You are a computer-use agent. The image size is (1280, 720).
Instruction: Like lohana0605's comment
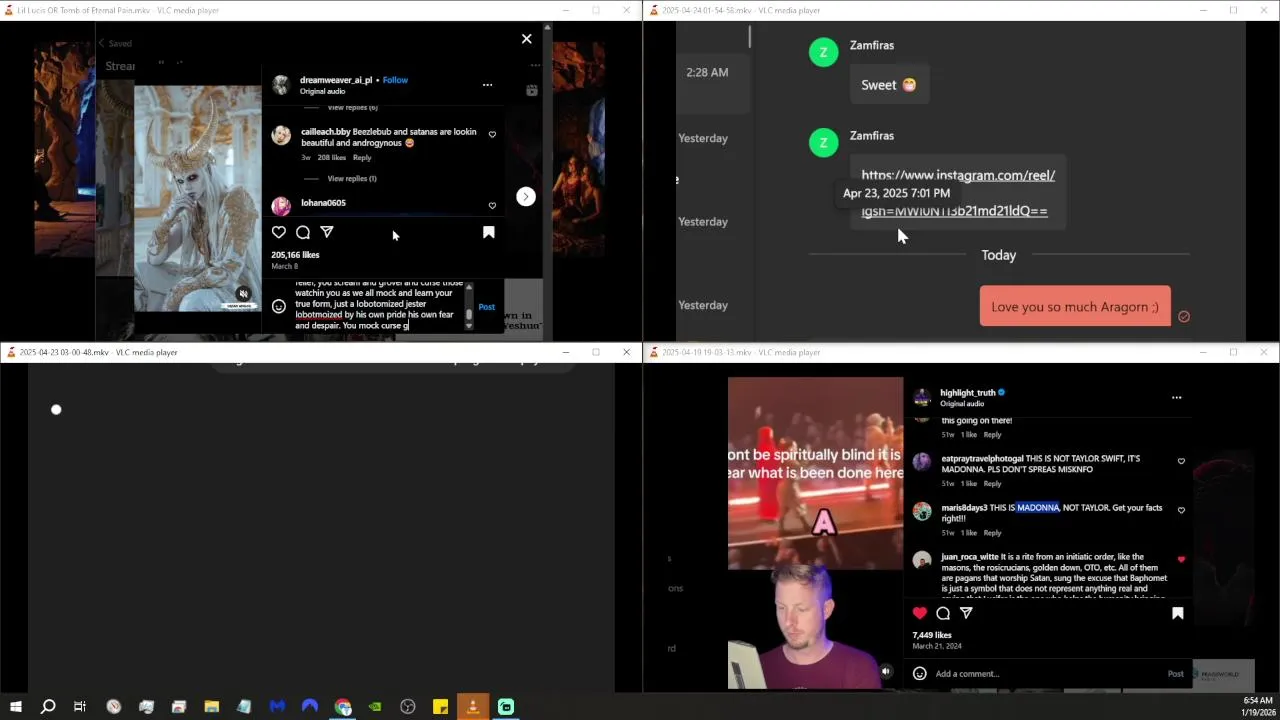(492, 205)
